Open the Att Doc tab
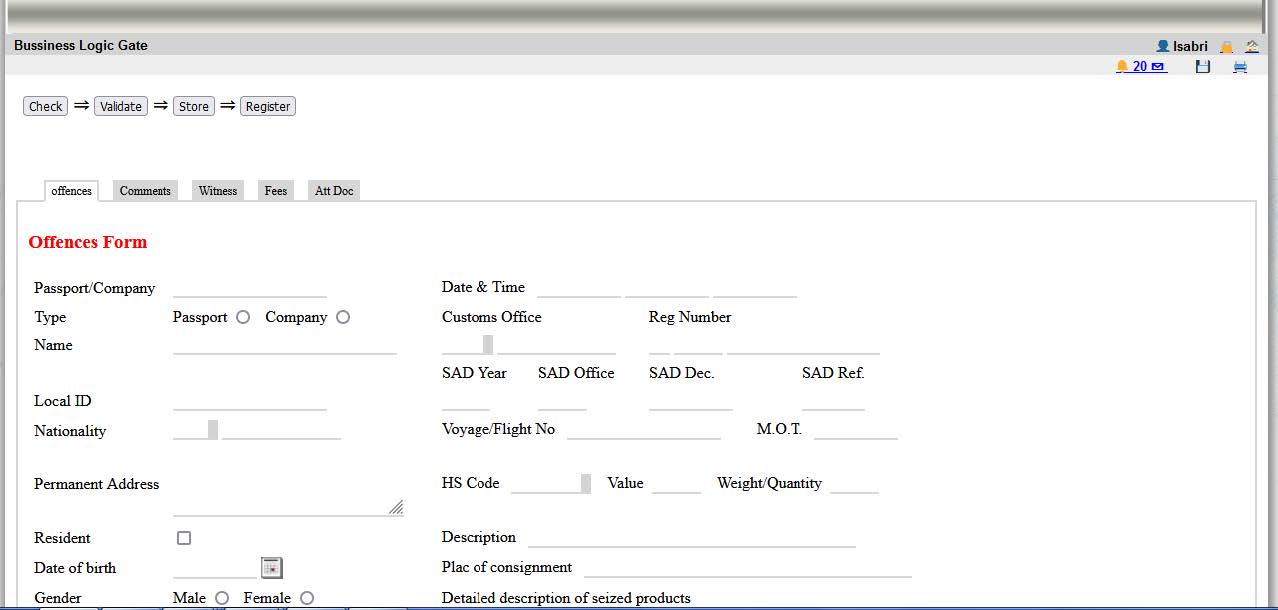The image size is (1278, 610). pyautogui.click(x=334, y=191)
